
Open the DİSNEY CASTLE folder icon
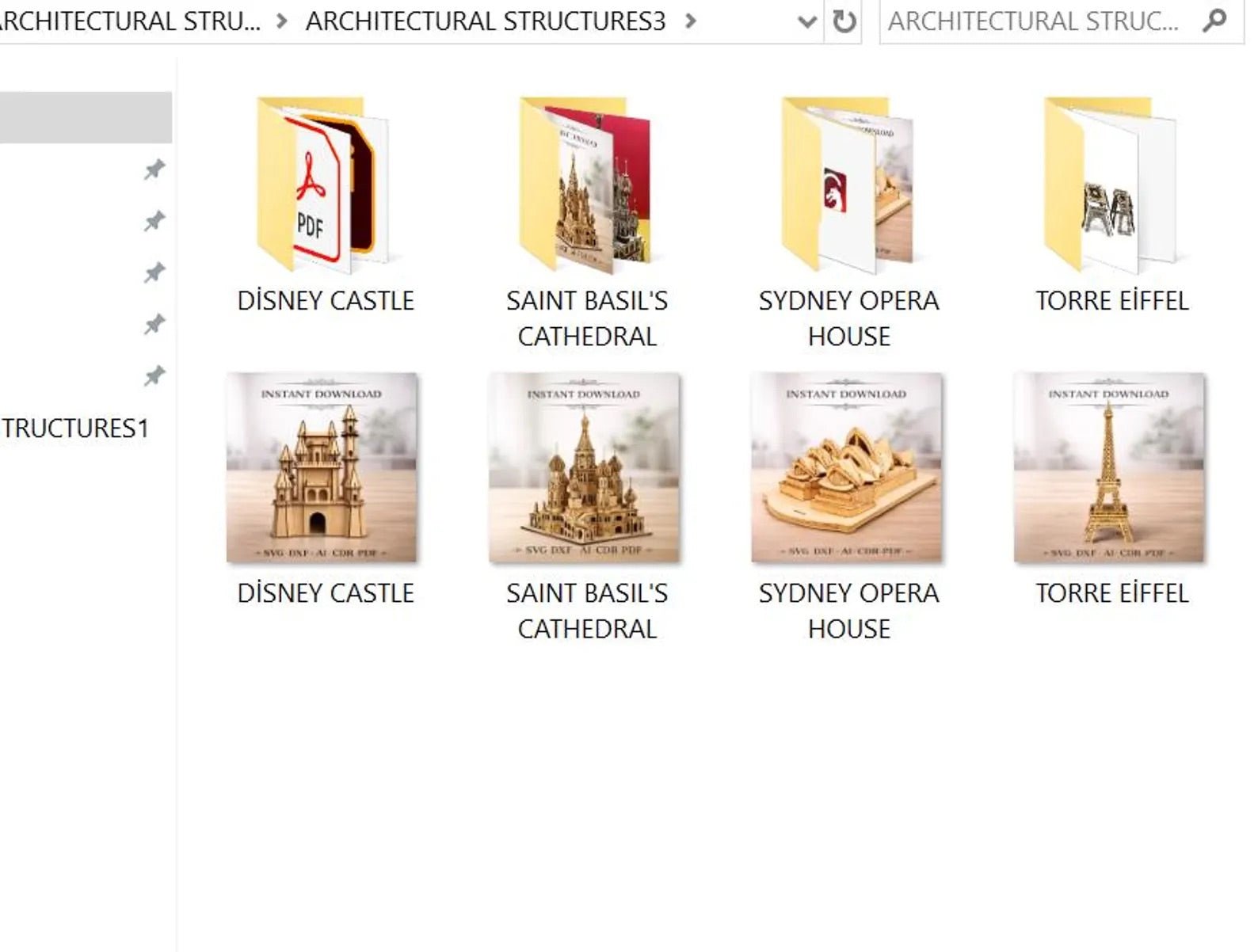coord(323,184)
